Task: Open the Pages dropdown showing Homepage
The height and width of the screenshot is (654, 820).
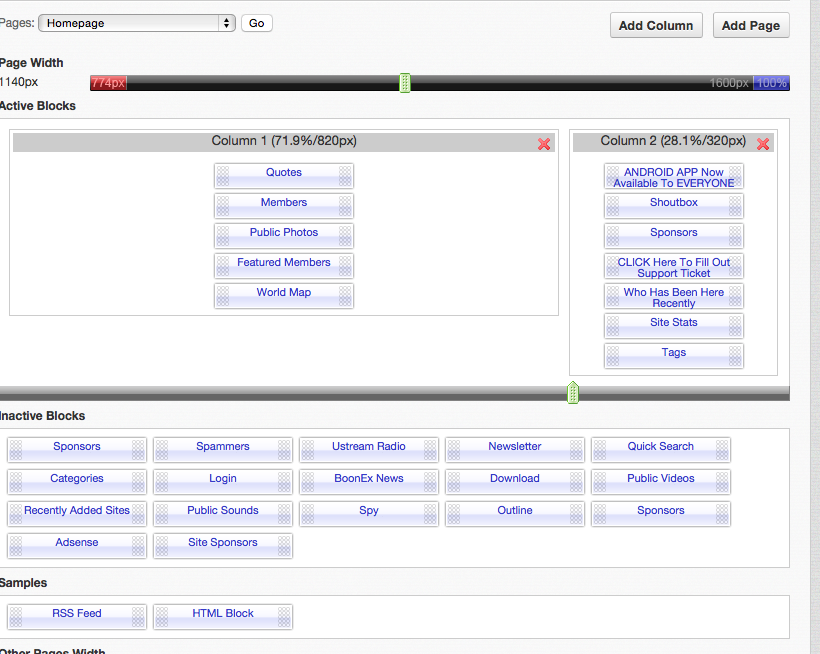Action: [137, 23]
